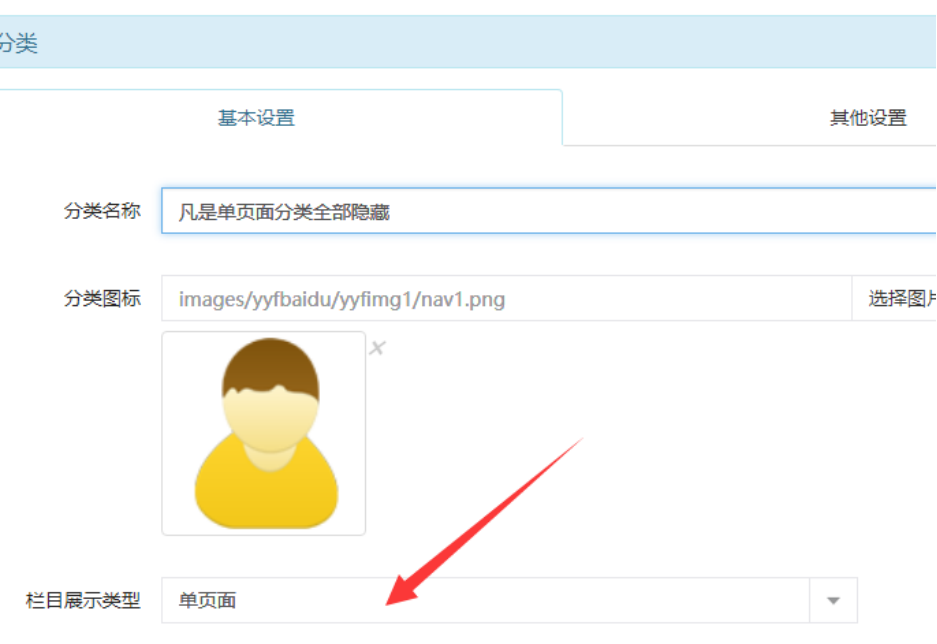Click the 分类图标 label
Screen dimensions: 937x644
(102, 298)
